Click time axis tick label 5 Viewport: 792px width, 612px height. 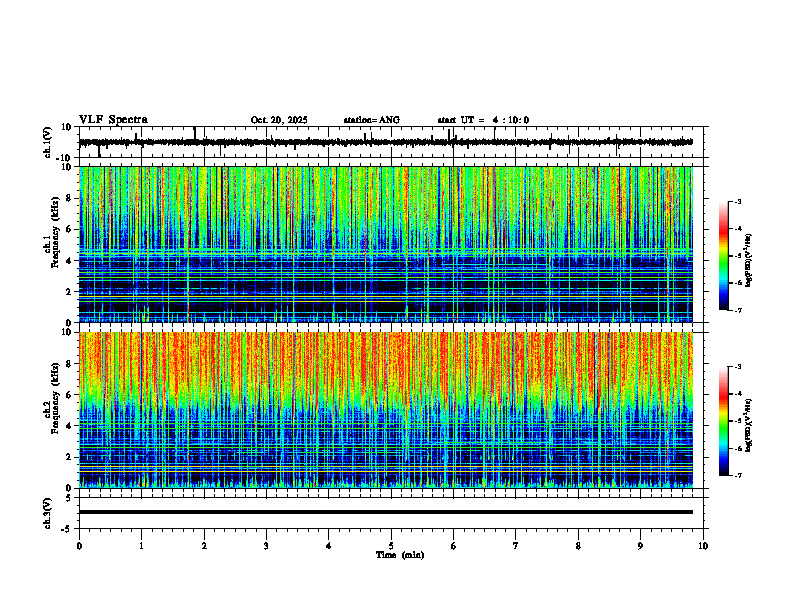391,546
